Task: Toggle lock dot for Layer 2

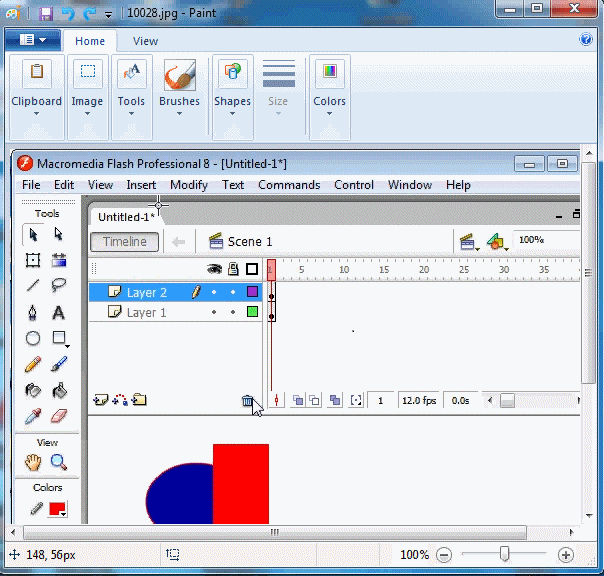Action: point(233,292)
